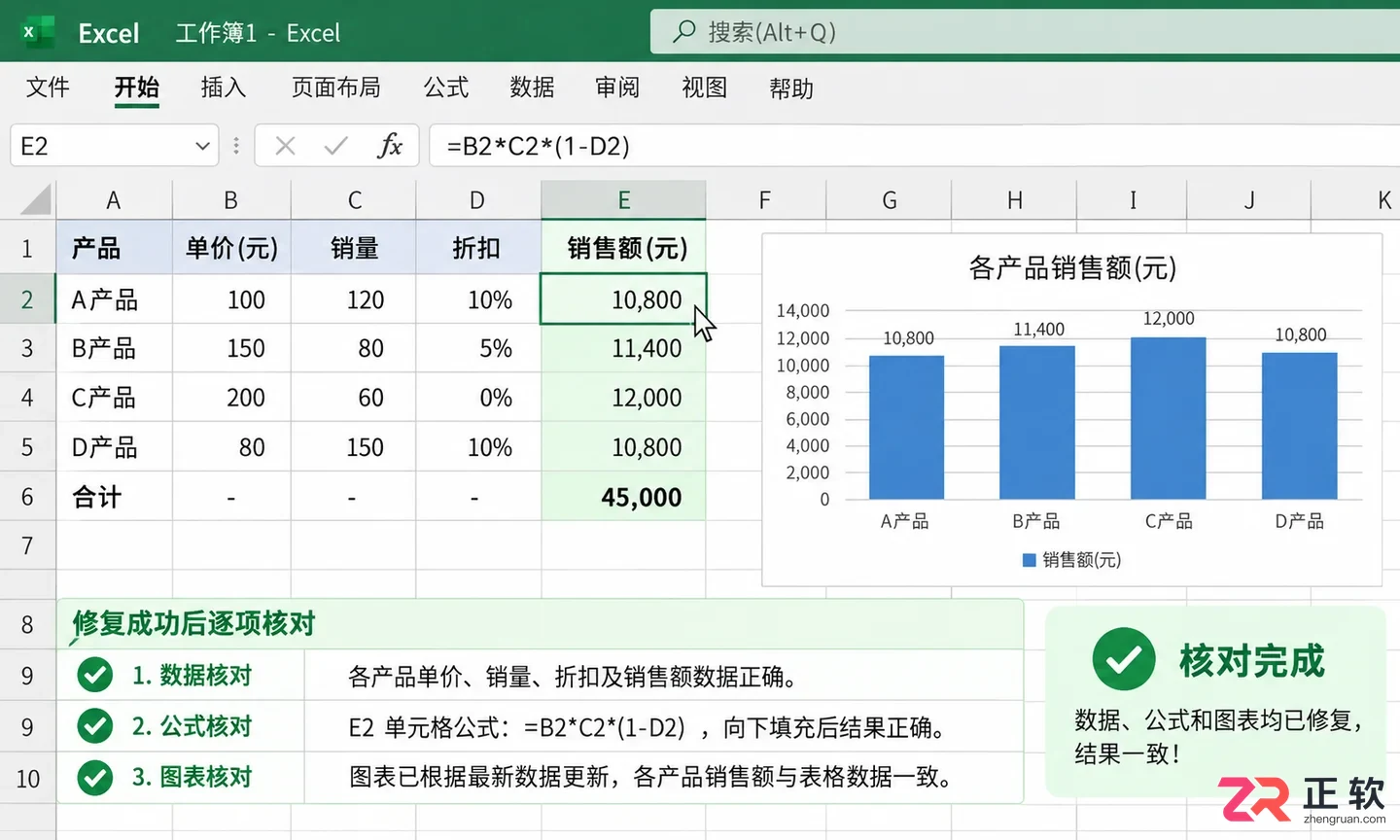Open the 帮助 tab
Screen dimensions: 1400x840
pos(791,88)
